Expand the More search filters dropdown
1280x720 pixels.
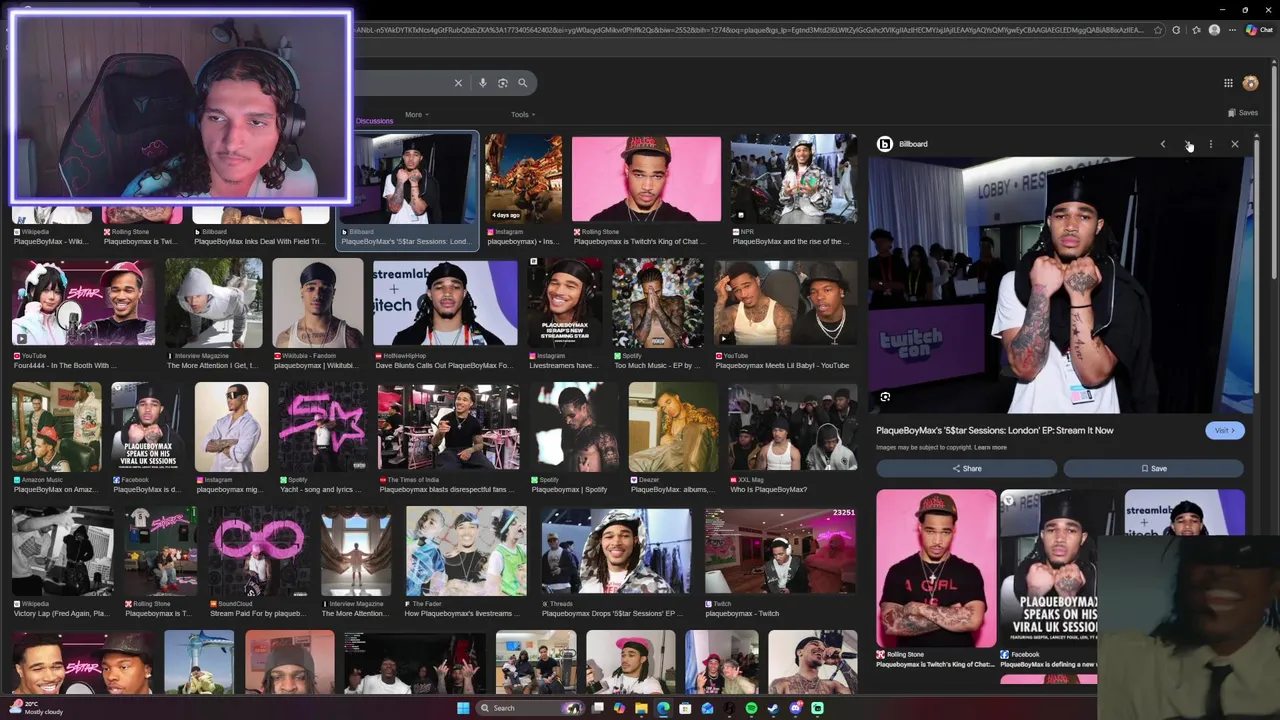[417, 114]
